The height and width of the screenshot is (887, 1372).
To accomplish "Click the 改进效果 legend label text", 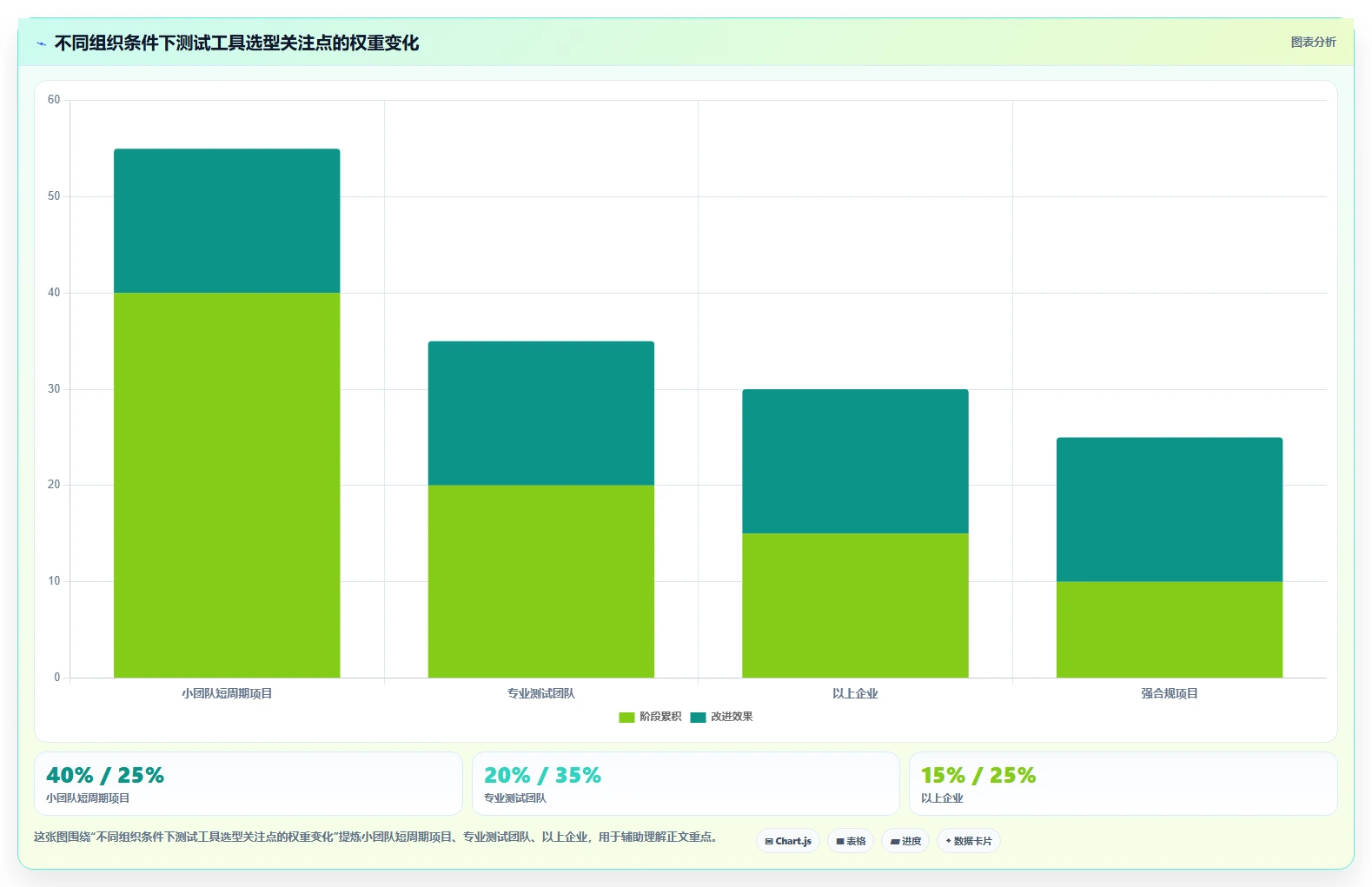I will (x=732, y=717).
